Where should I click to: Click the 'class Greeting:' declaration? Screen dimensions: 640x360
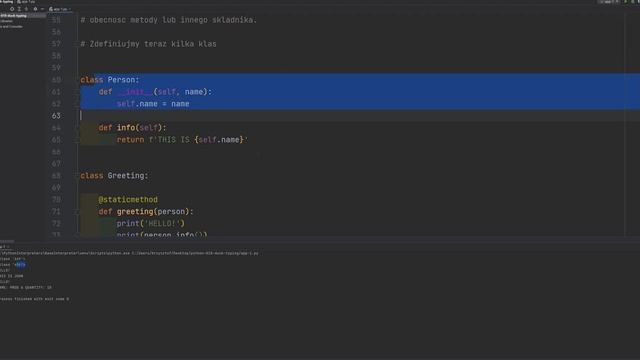coord(114,176)
